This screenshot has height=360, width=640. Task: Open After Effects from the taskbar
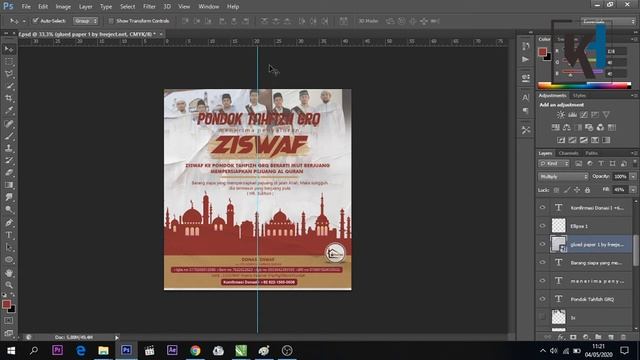172,351
